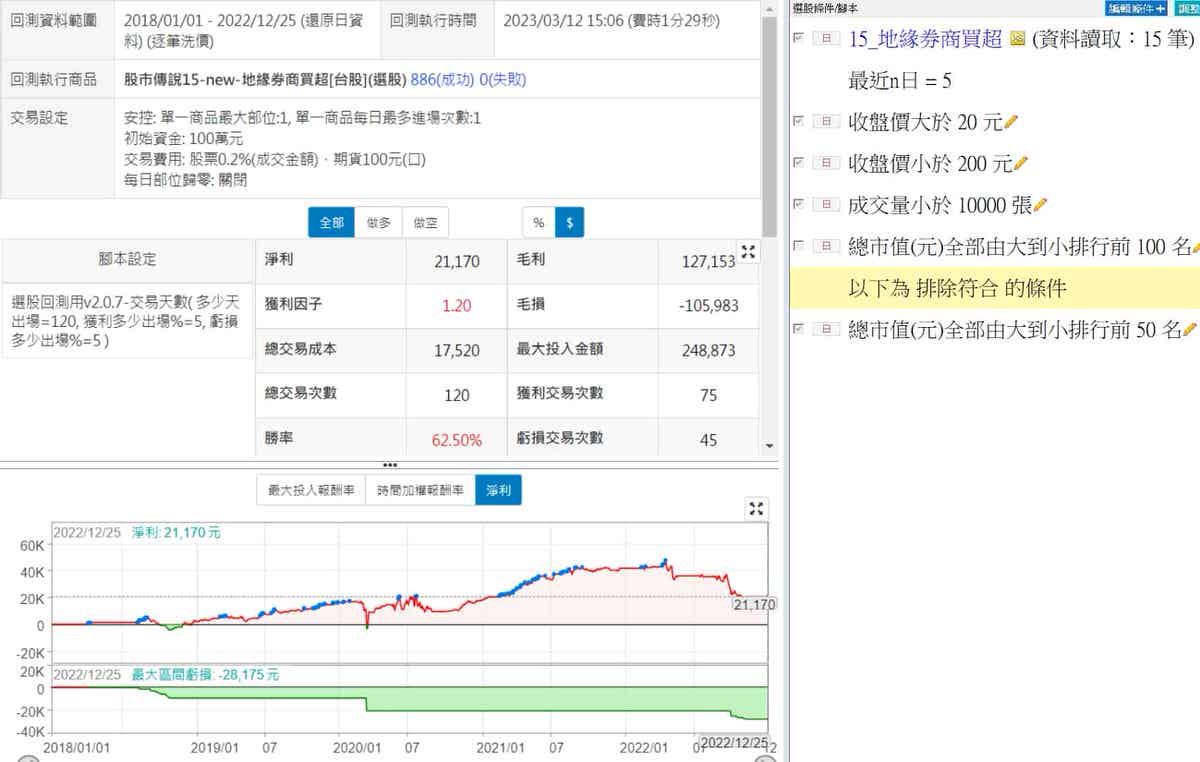1200x762 pixels.
Task: Switch to the 做多 tab
Action: 380,222
